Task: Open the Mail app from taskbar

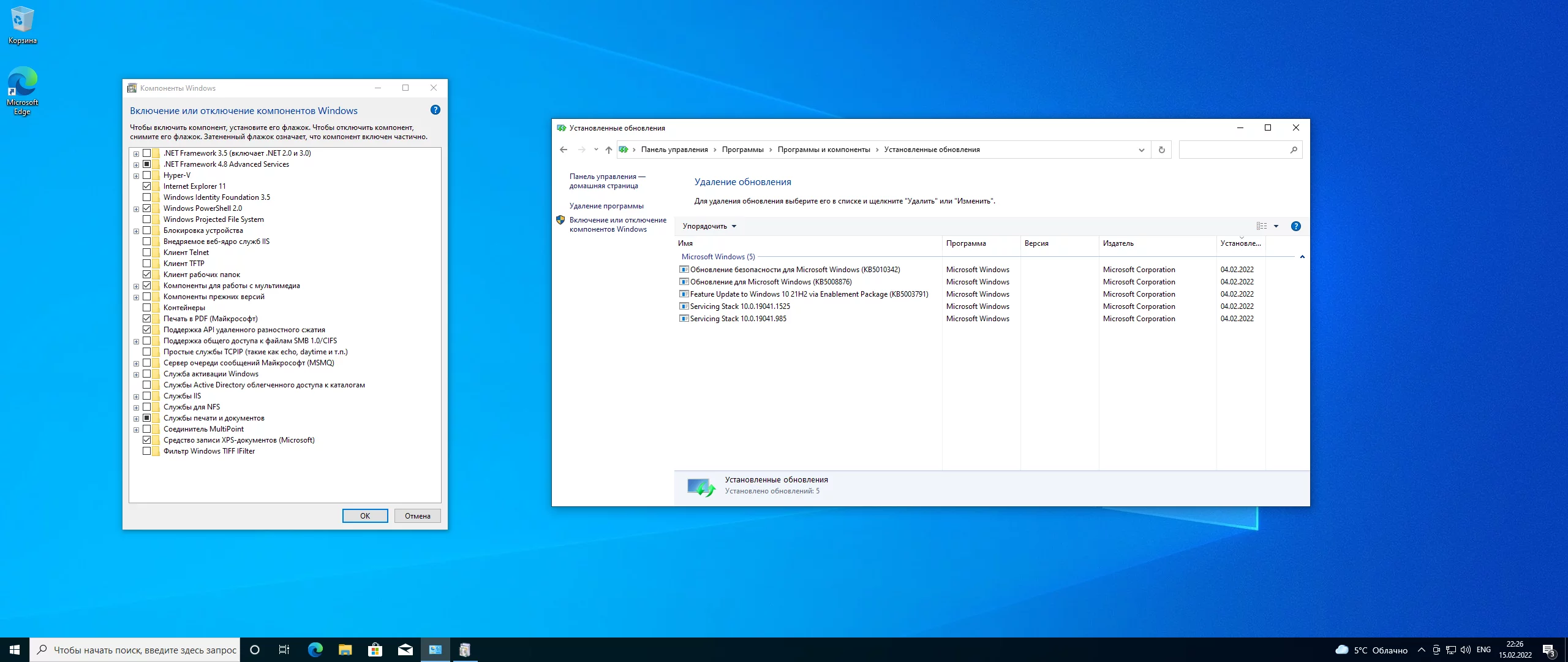Action: pyautogui.click(x=405, y=650)
